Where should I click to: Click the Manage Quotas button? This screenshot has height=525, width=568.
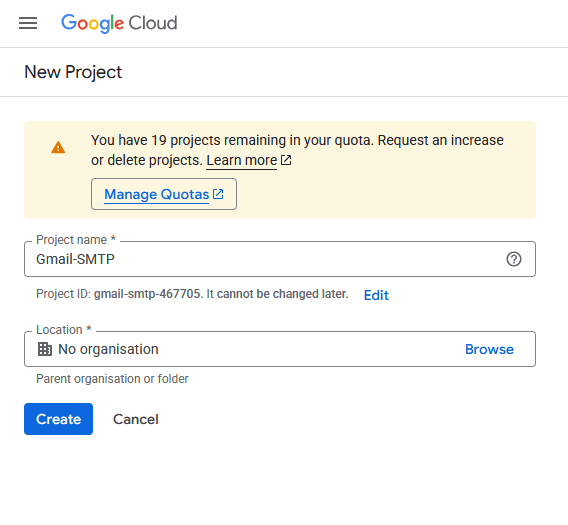(x=164, y=194)
